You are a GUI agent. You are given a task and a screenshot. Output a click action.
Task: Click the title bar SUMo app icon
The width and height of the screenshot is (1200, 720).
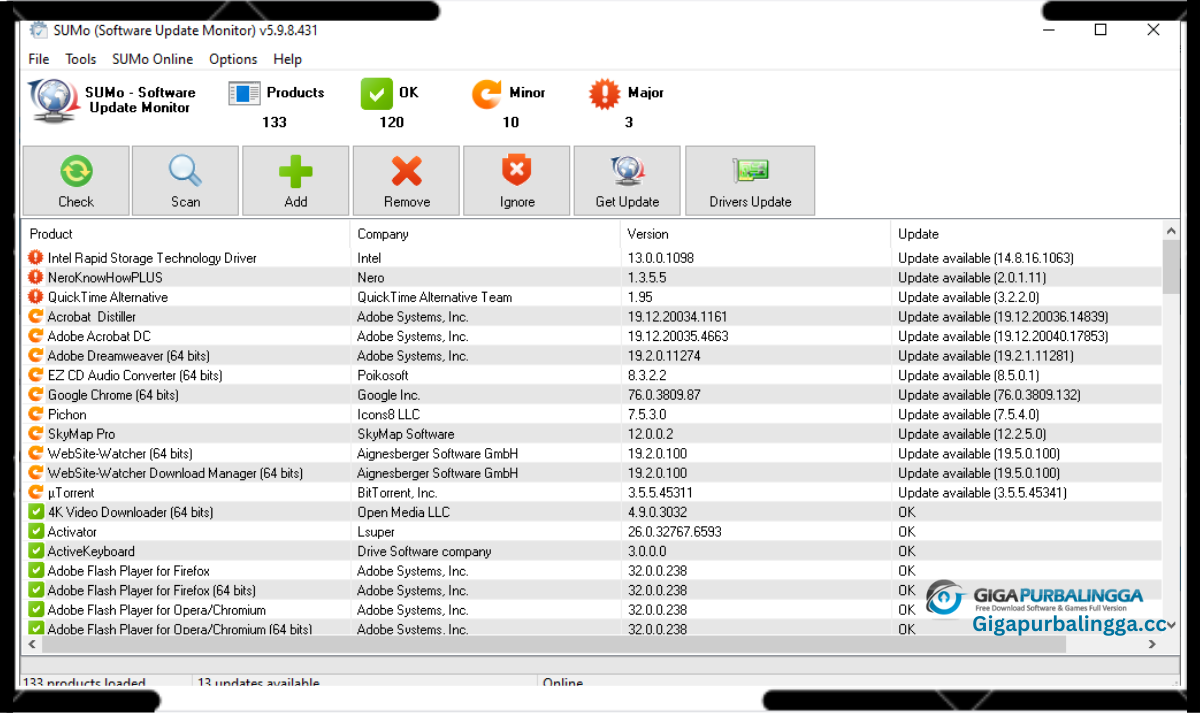[39, 30]
